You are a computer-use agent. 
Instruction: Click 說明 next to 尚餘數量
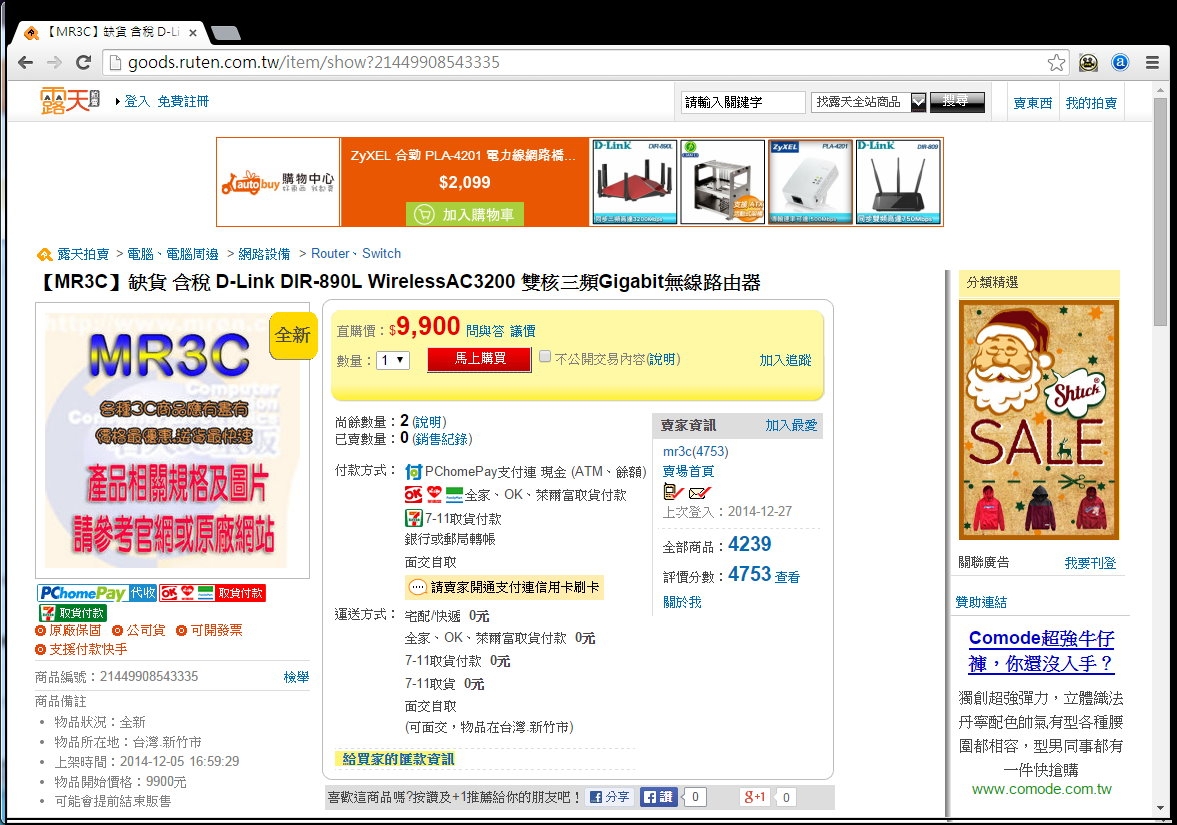coord(429,422)
